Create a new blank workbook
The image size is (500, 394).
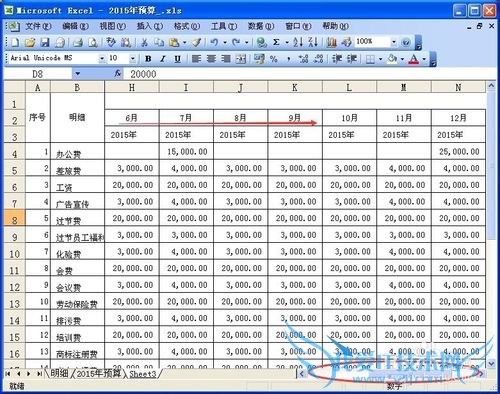[x=15, y=42]
